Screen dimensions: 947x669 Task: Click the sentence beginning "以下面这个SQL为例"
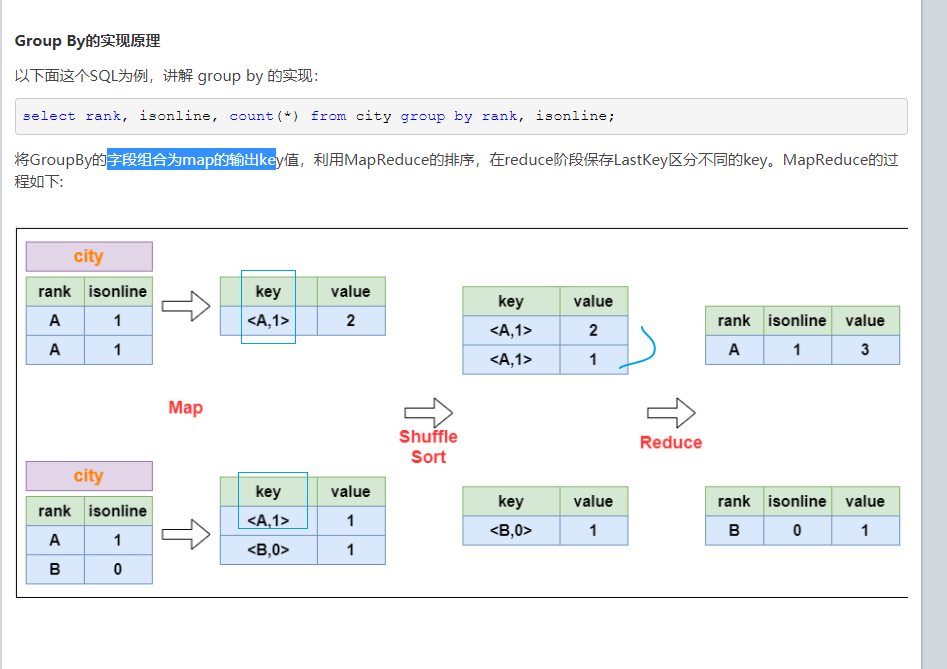[167, 76]
